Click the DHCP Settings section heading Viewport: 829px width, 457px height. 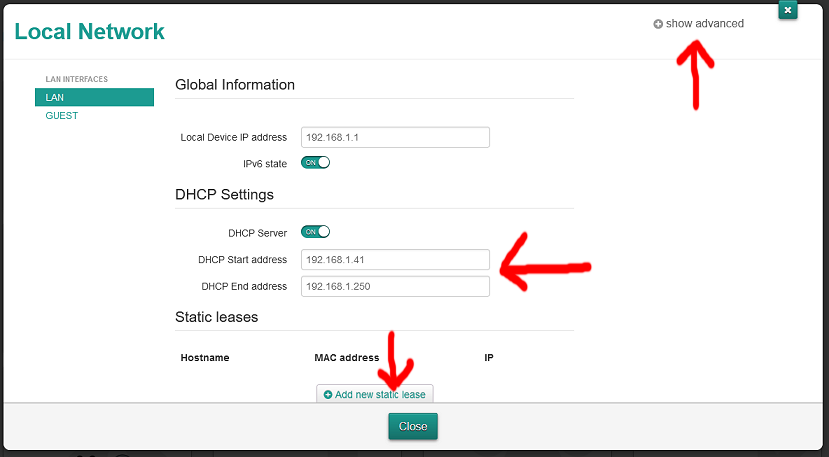point(224,194)
